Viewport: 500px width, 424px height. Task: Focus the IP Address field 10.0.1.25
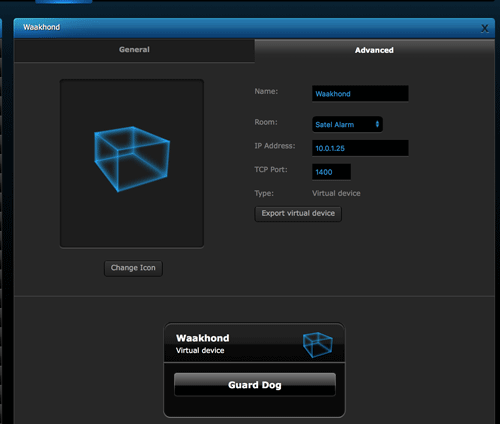pyautogui.click(x=360, y=148)
